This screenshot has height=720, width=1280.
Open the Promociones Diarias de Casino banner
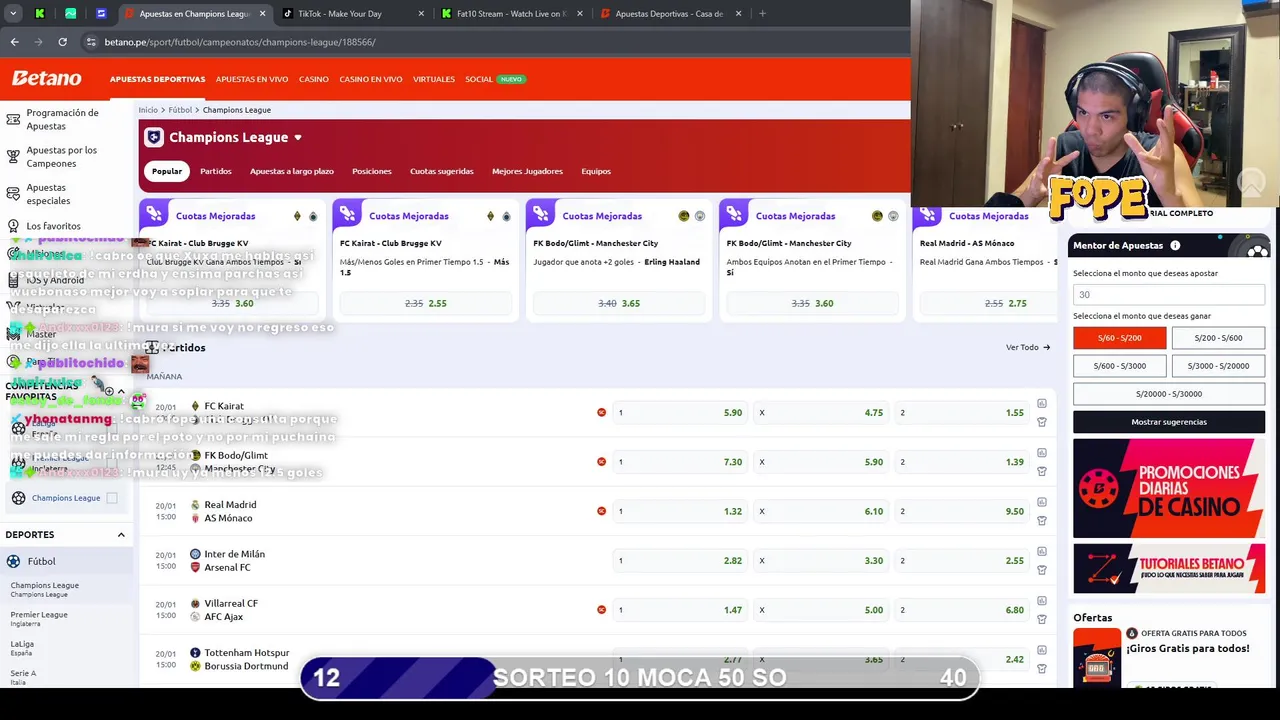(1169, 489)
